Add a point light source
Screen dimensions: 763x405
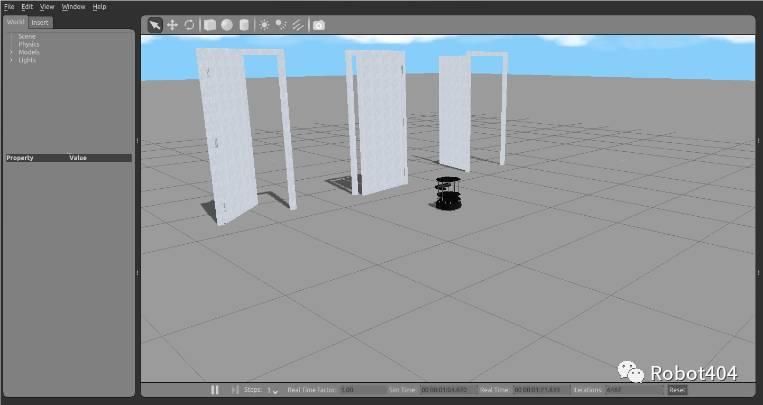264,25
